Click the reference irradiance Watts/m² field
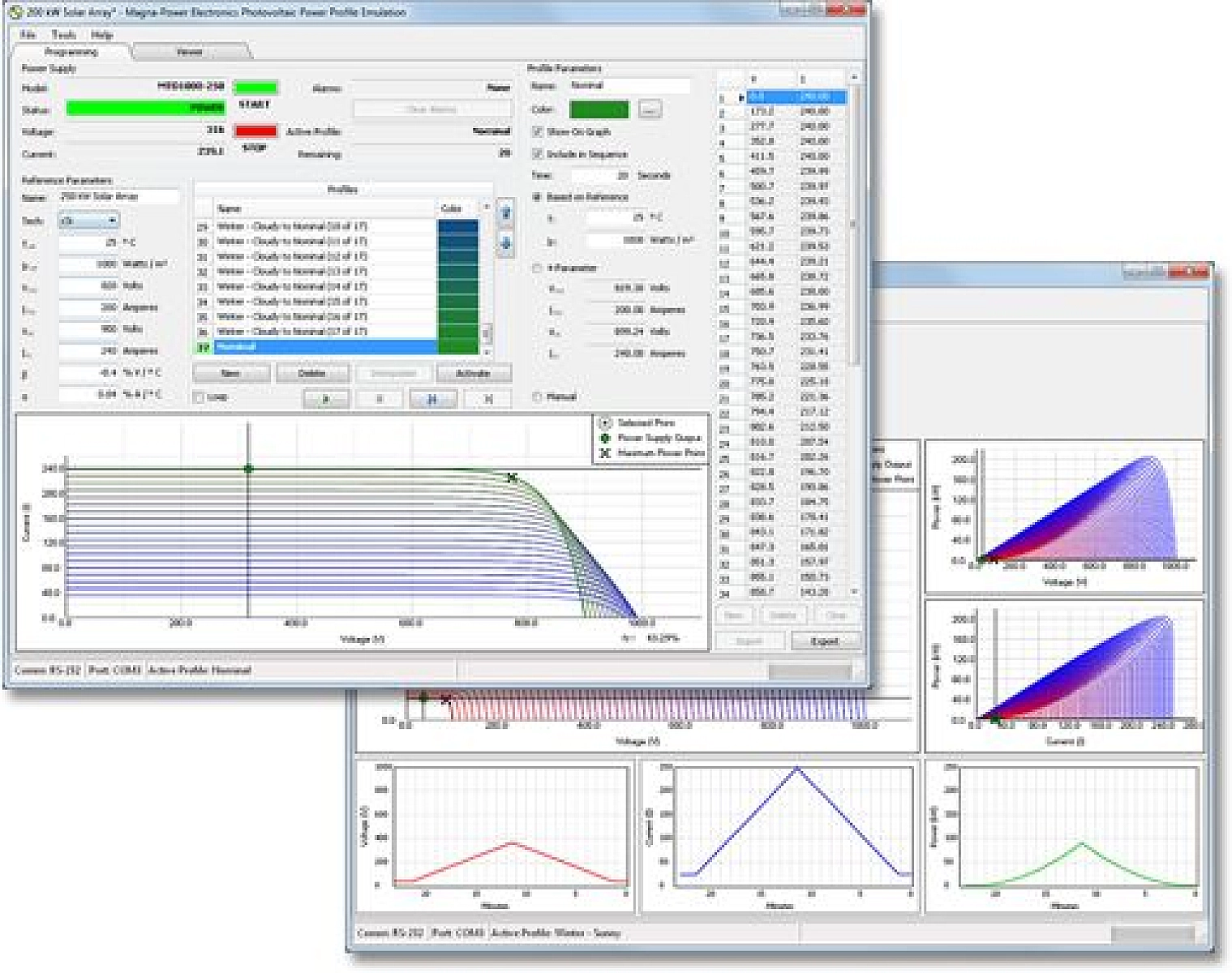This screenshot has height=973, width=1232. (88, 264)
